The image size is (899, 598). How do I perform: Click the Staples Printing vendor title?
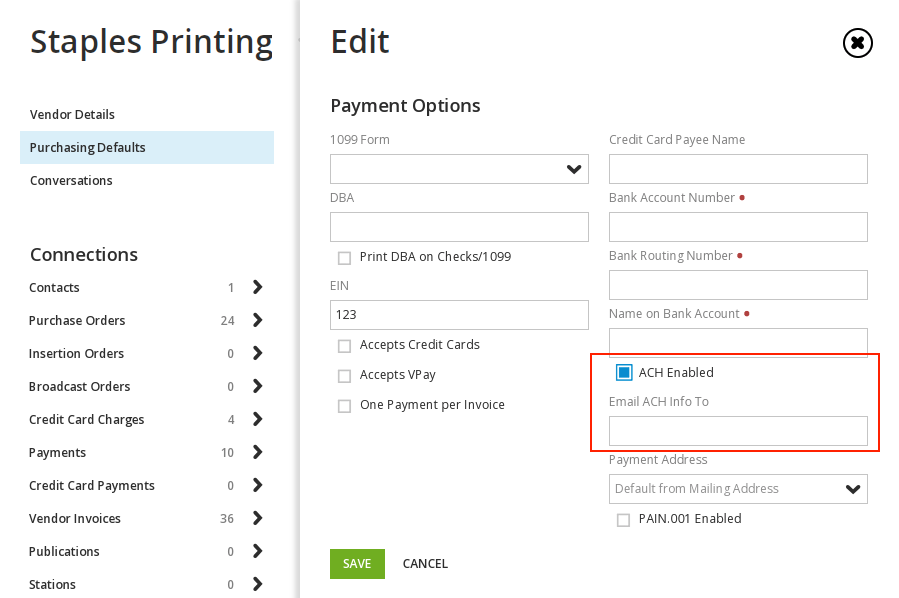coord(151,42)
